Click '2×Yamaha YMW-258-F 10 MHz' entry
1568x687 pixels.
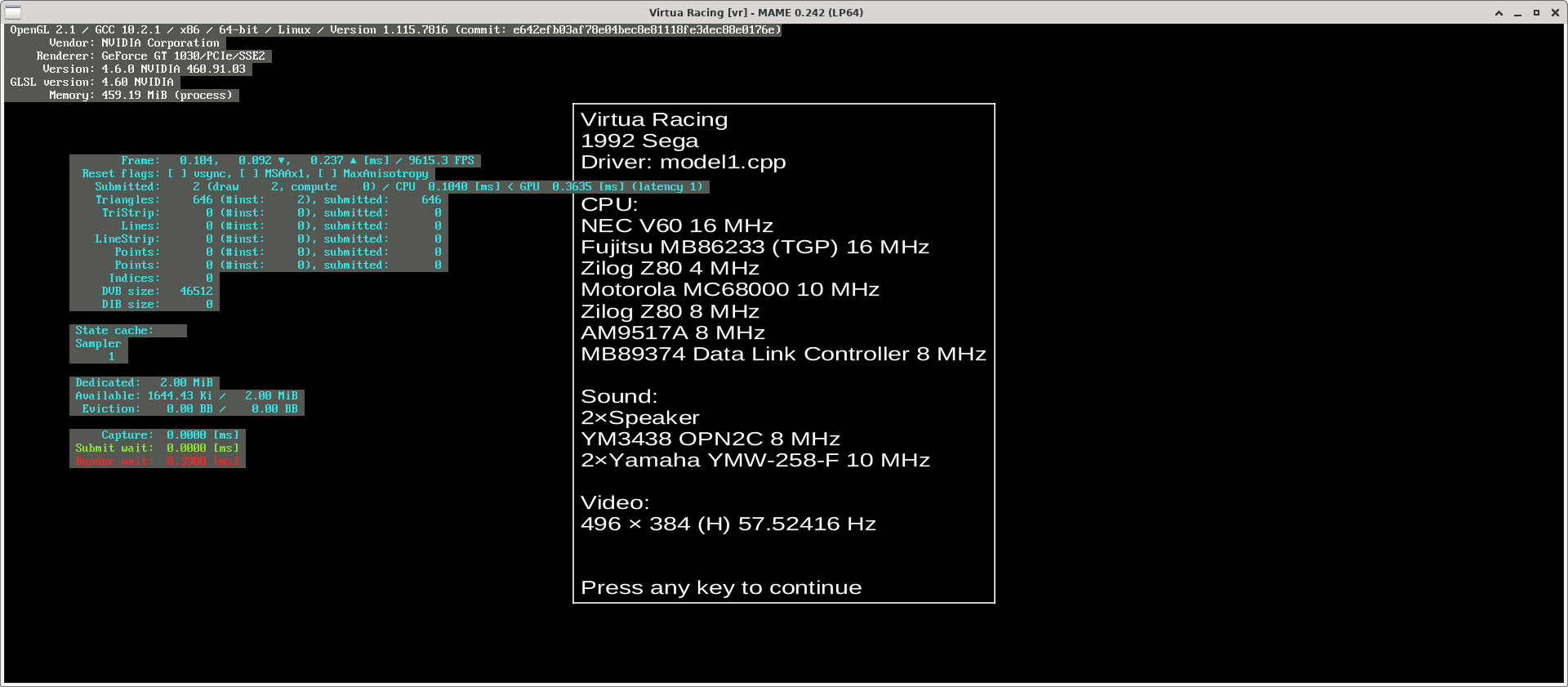[x=755, y=460]
